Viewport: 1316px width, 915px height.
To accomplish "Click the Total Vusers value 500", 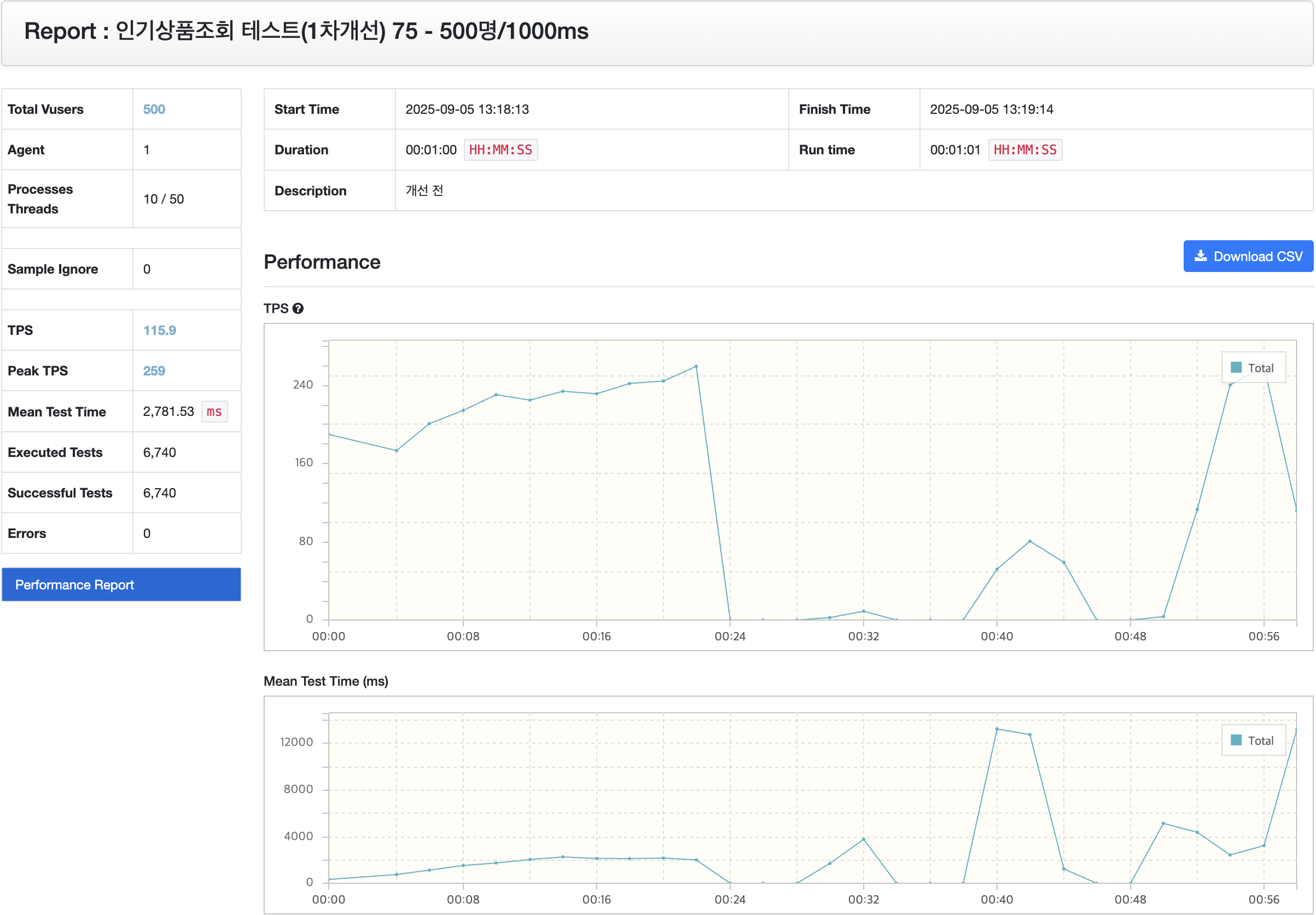I will coord(154,109).
